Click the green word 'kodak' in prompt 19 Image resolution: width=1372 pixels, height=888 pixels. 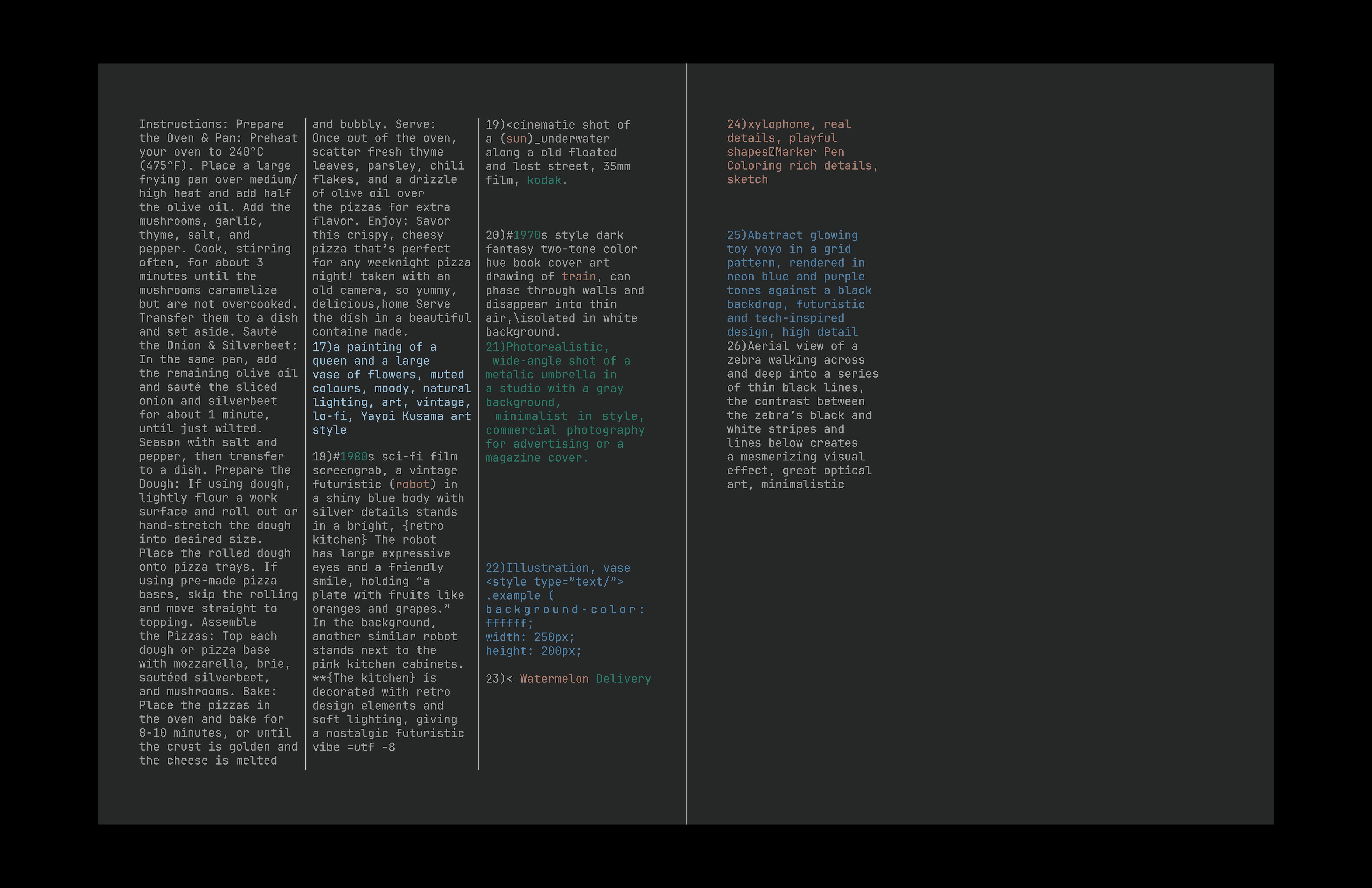[544, 181]
